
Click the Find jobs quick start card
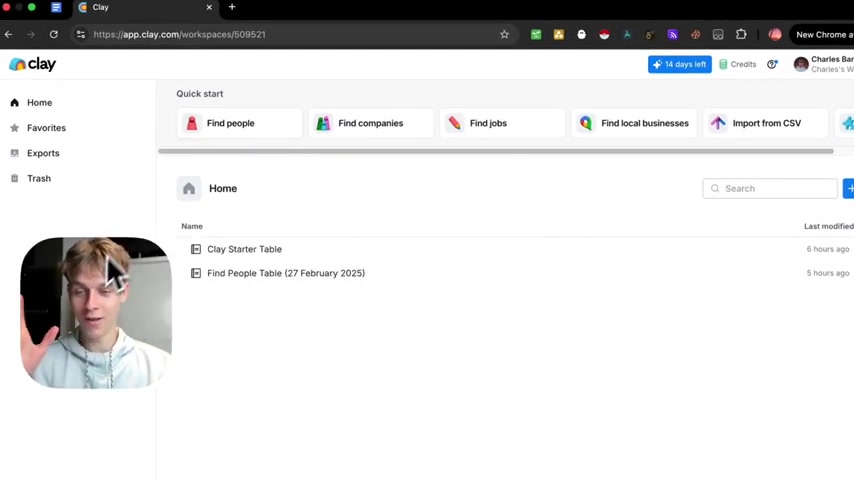502,123
